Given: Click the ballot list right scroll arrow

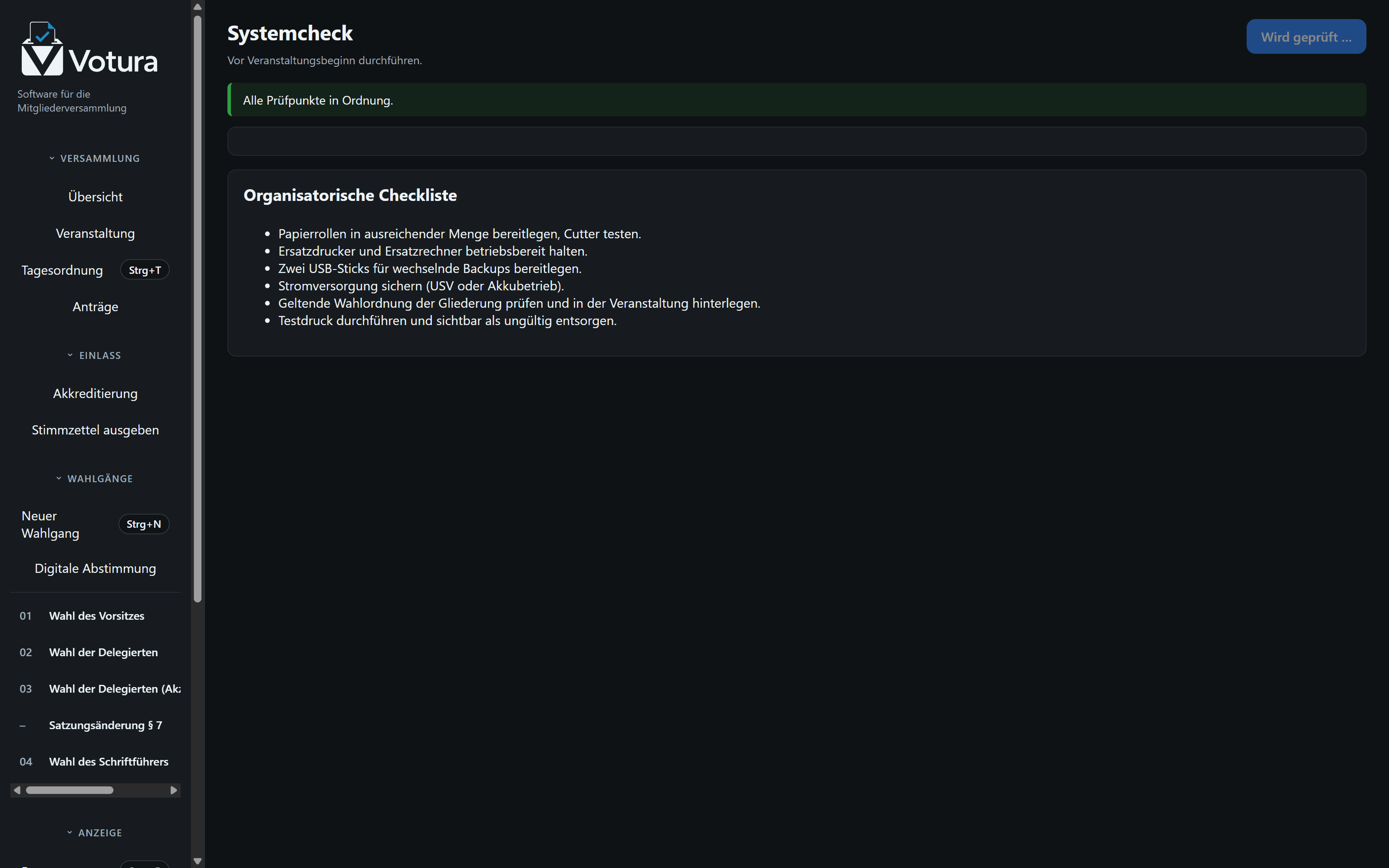Looking at the screenshot, I should coord(174,790).
